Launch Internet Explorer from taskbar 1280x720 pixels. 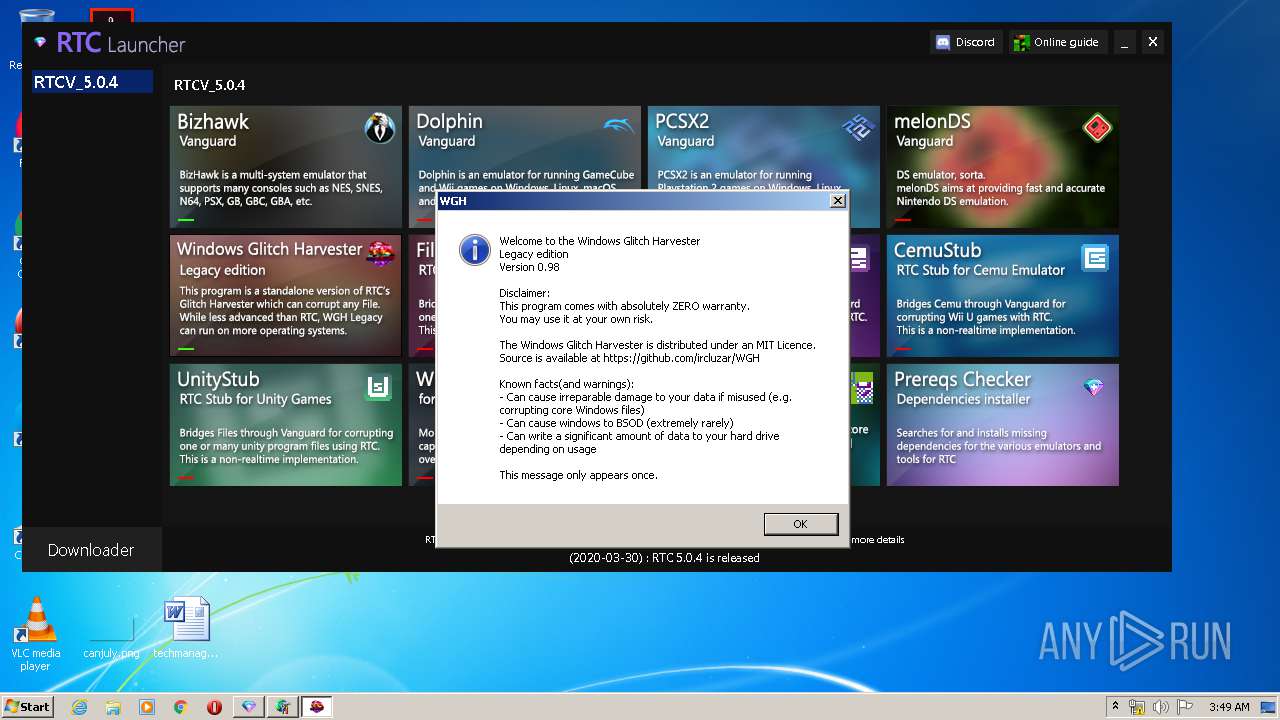(x=79, y=707)
